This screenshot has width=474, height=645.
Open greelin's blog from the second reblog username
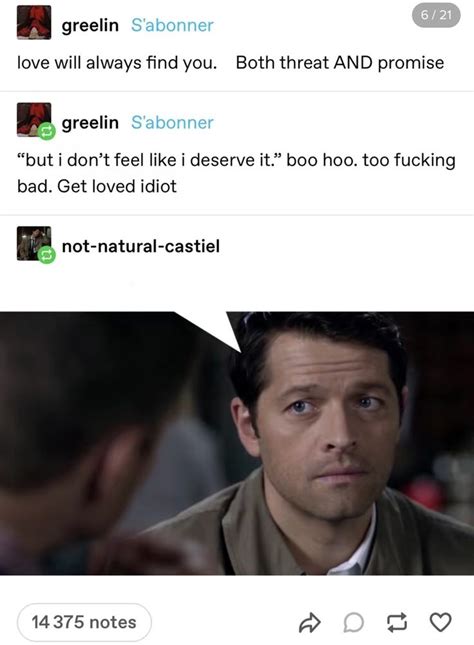90,123
